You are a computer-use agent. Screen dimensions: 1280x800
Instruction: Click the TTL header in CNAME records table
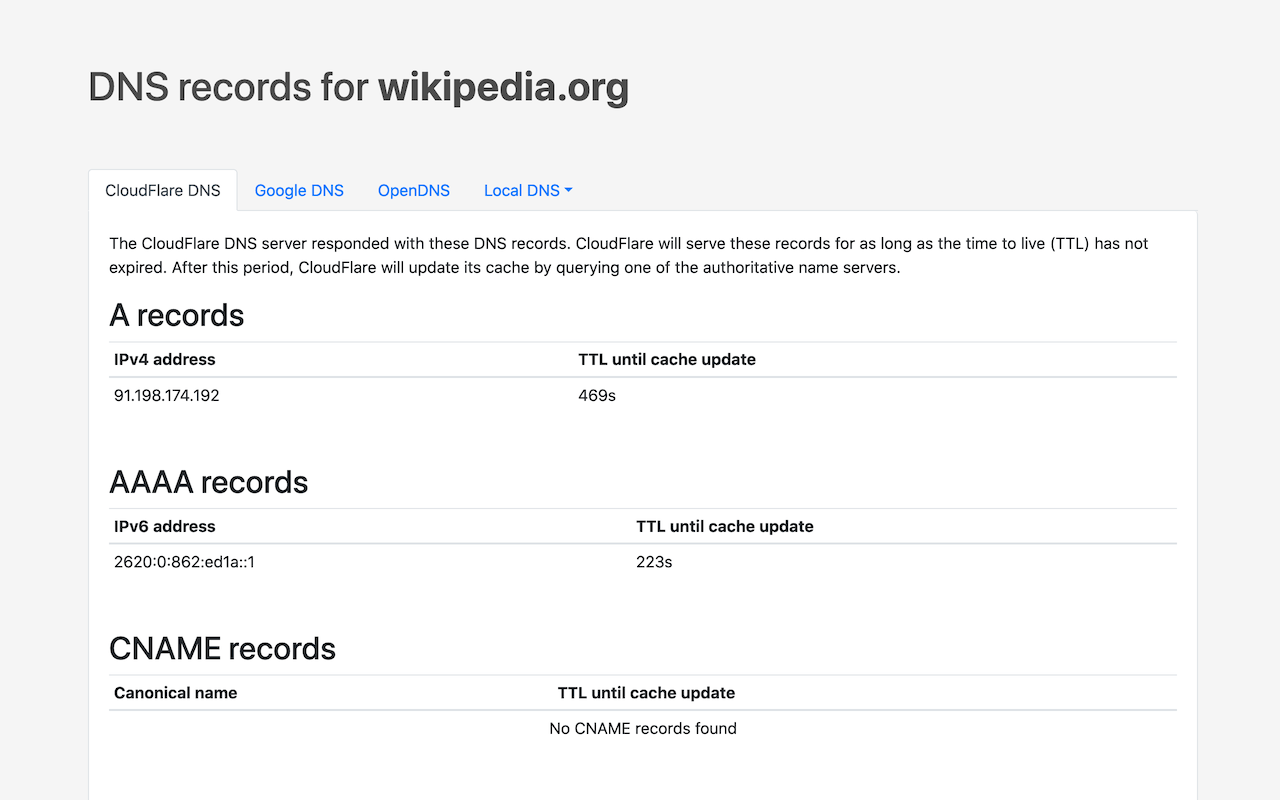click(x=646, y=692)
